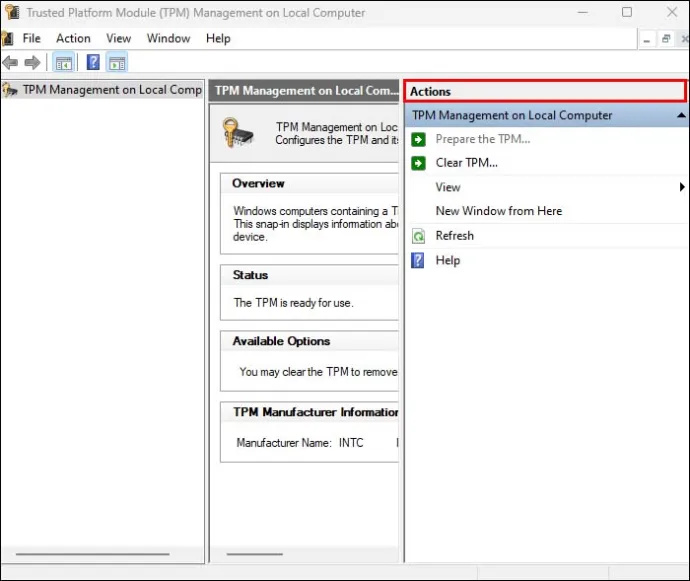Click the TPM key icon in the tree pane
Viewport: 690px width, 581px height.
(x=10, y=90)
